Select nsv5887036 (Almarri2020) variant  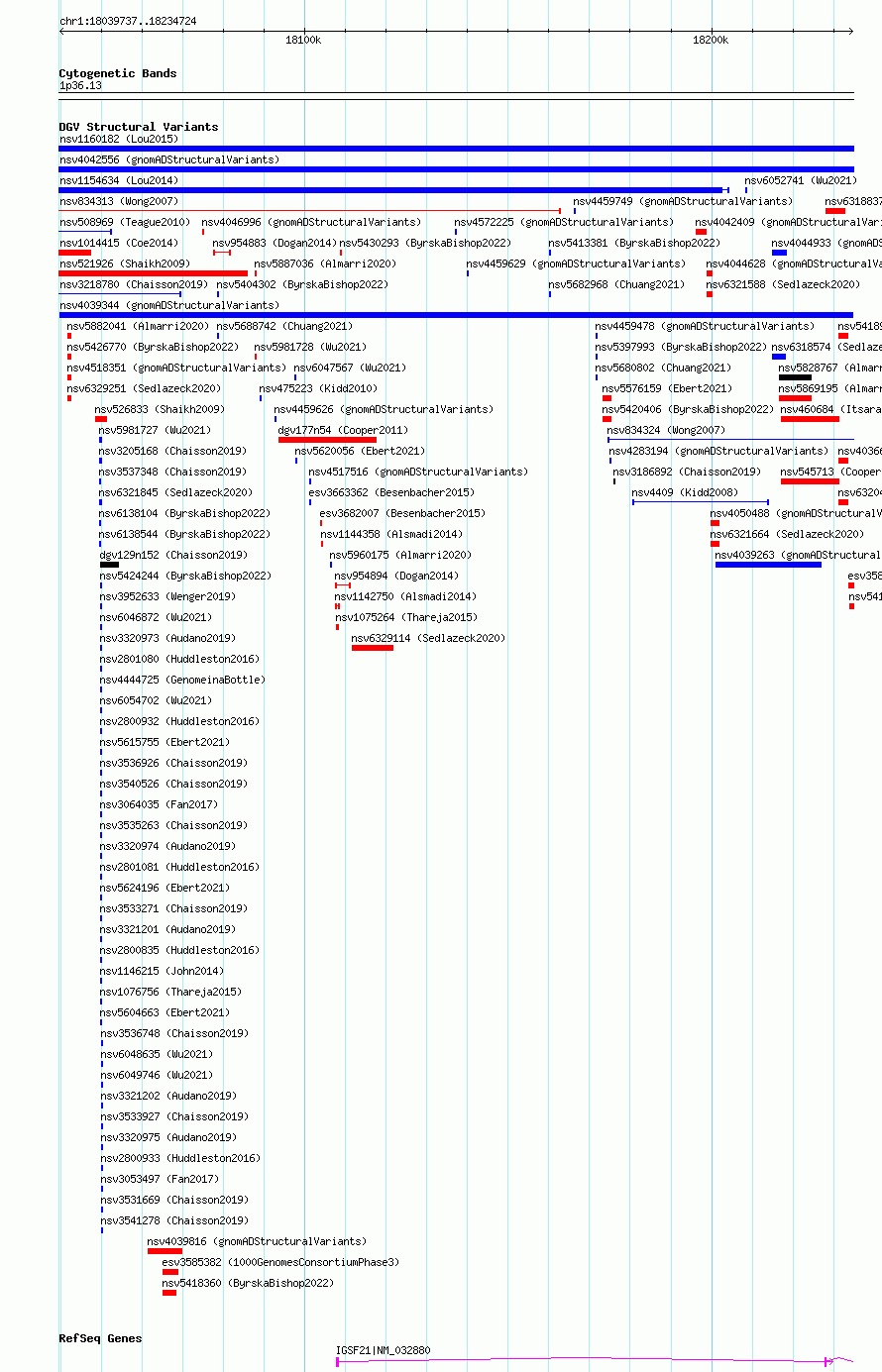tap(325, 264)
